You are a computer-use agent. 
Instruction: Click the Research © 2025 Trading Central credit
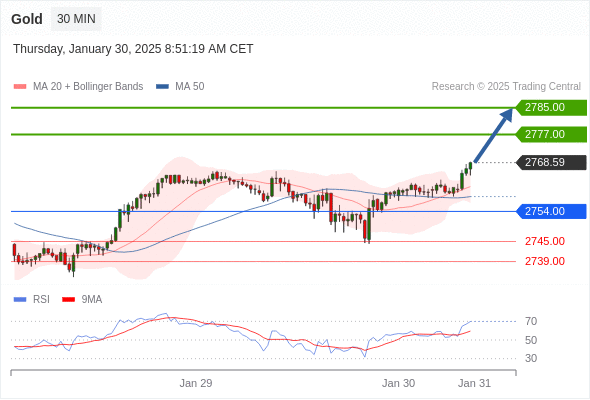pyautogui.click(x=506, y=87)
